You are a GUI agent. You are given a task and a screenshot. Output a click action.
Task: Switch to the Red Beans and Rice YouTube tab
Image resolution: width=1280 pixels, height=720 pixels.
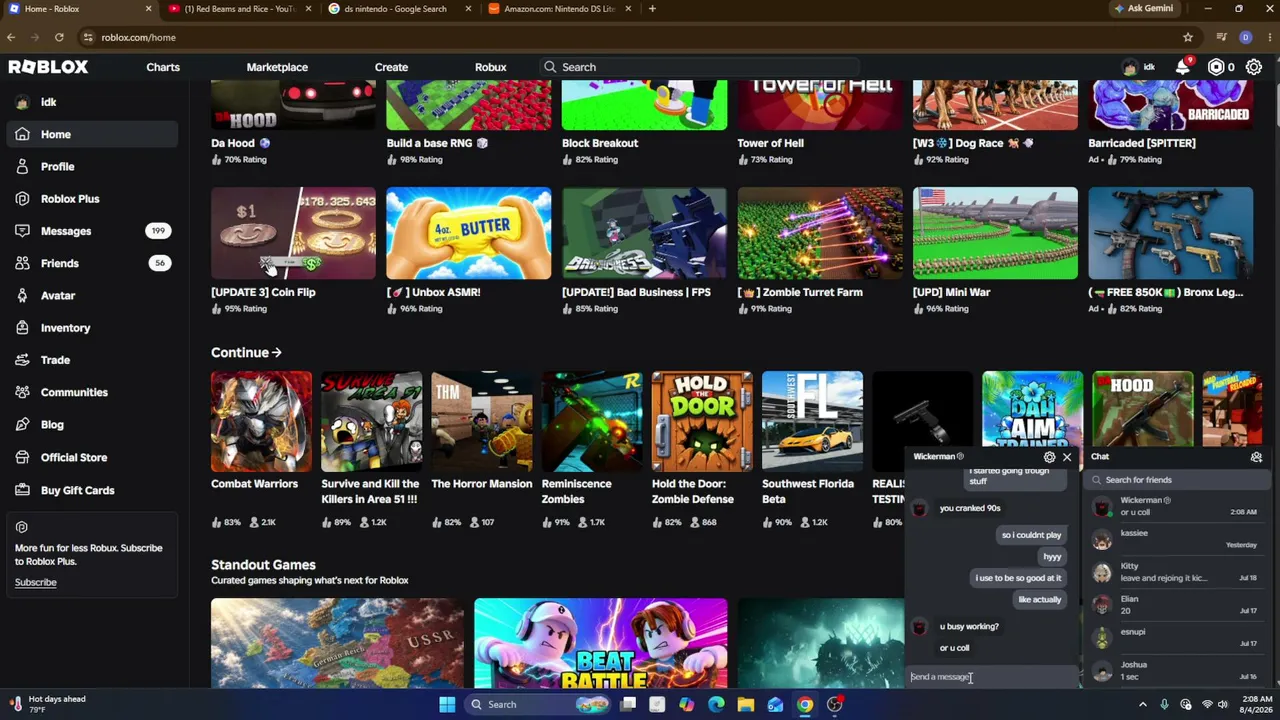238,9
